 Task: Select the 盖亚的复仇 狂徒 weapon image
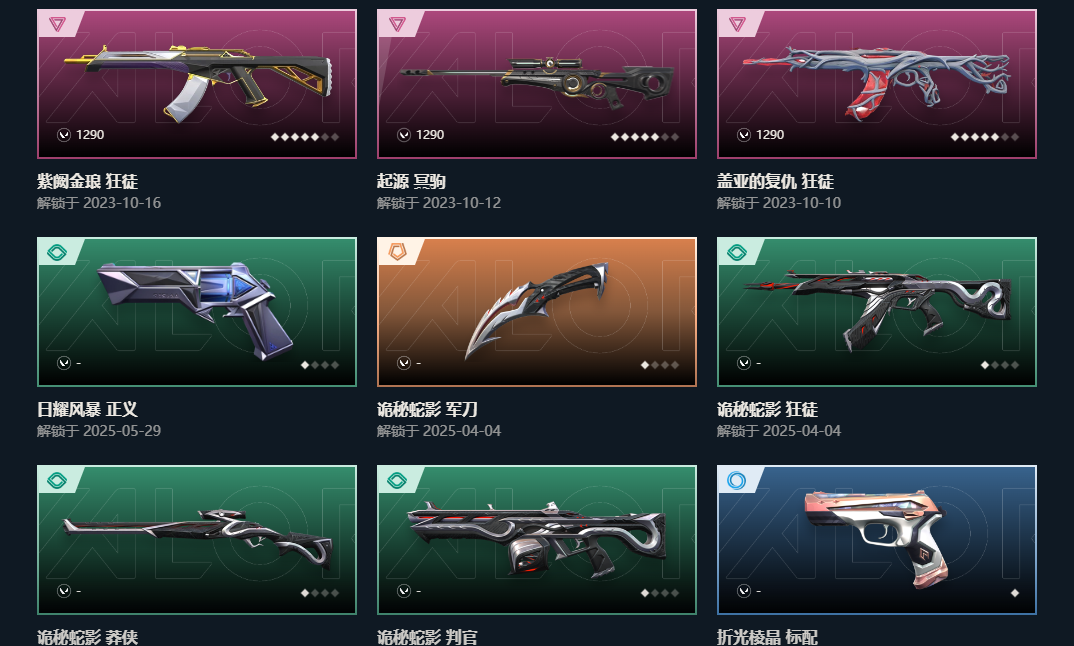877,82
